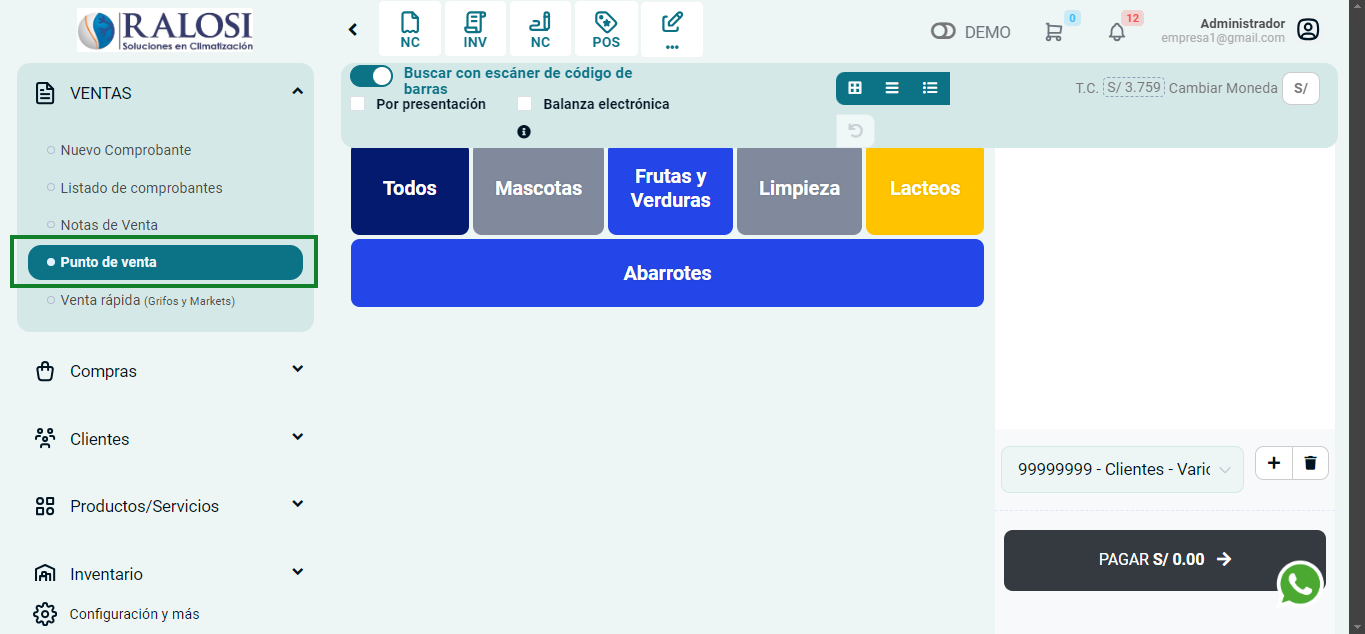Open the INV invoice icon
Image resolution: width=1365 pixels, height=634 pixels.
(474, 28)
